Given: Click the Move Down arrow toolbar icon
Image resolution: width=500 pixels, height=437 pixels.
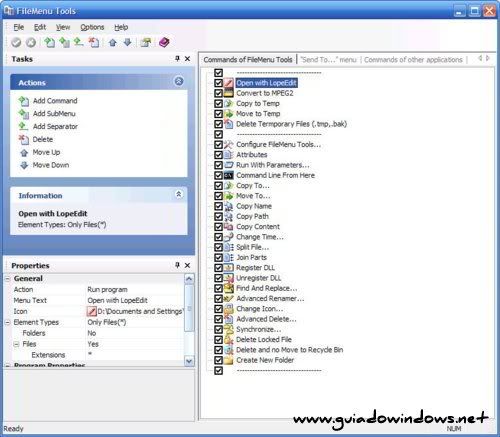Looking at the screenshot, I should tap(127, 42).
